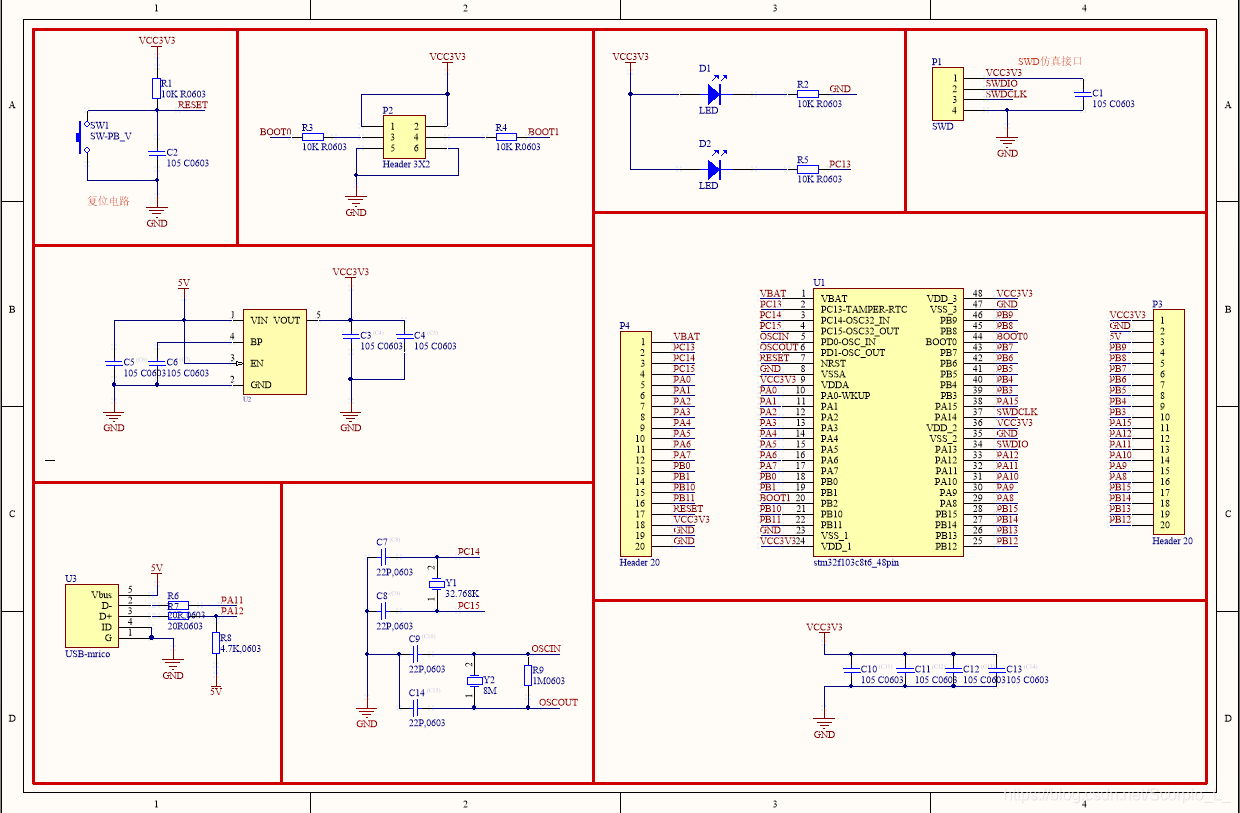Click the D1 LED diode symbol

[x=713, y=94]
